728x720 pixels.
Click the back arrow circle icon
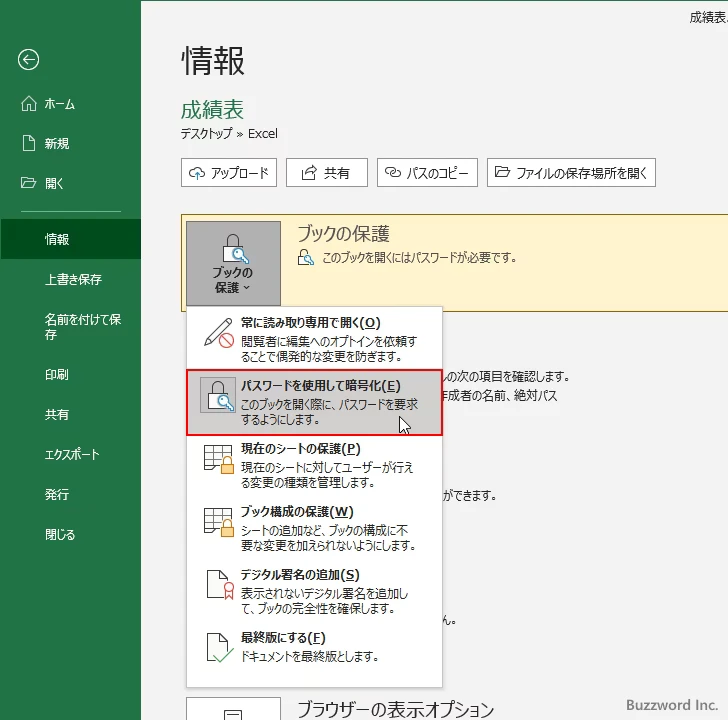28,60
